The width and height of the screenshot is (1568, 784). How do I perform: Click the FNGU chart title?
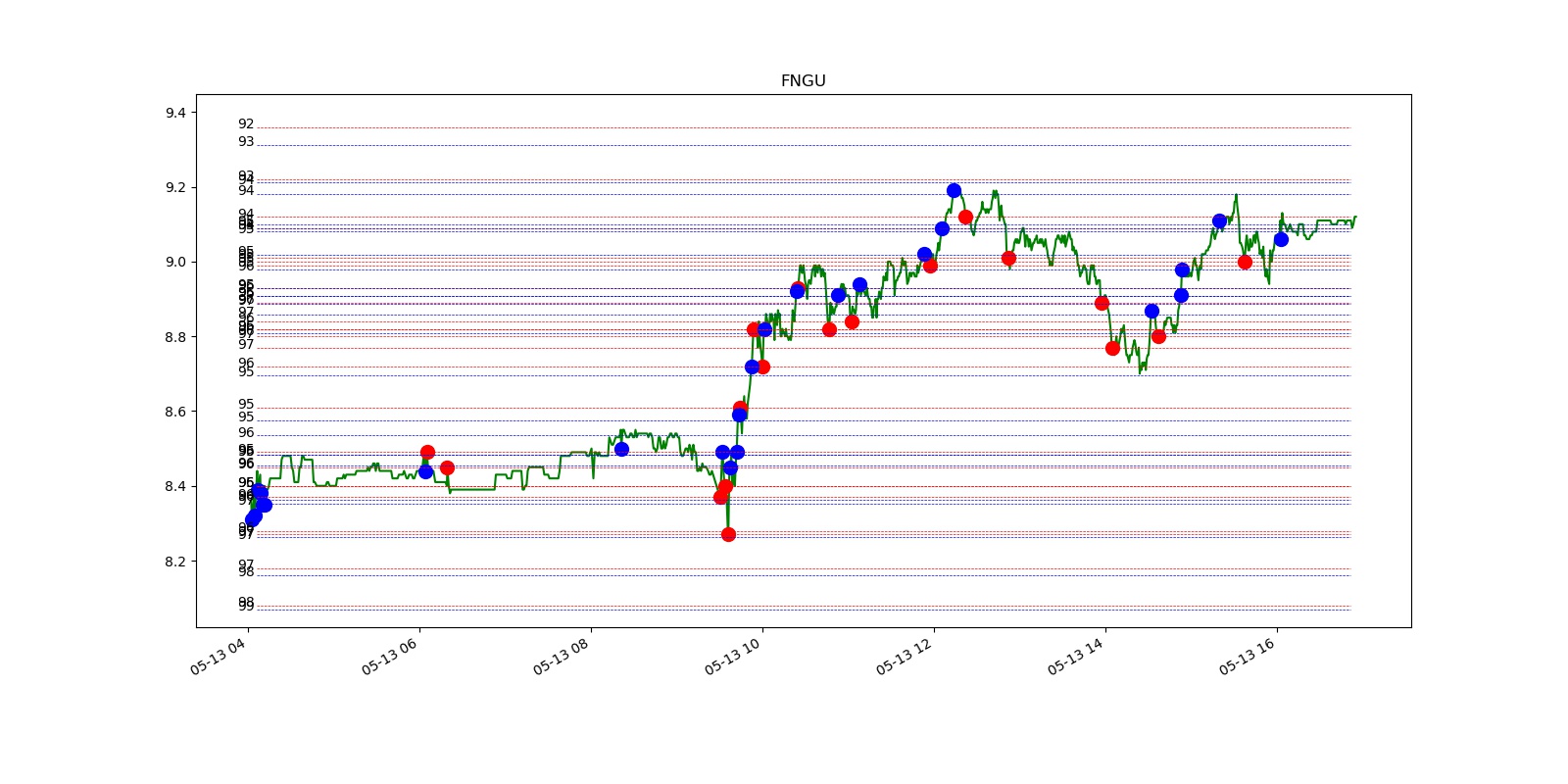[803, 81]
